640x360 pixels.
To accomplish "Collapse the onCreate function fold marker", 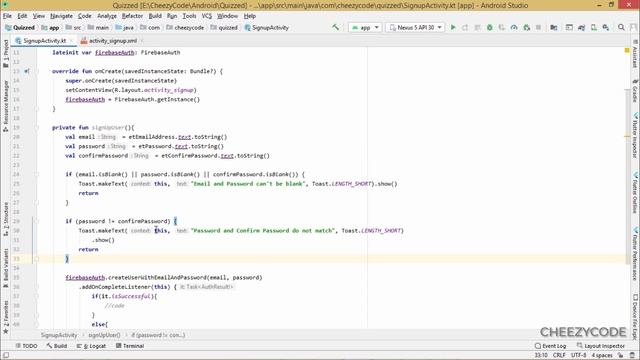I will pos(36,71).
